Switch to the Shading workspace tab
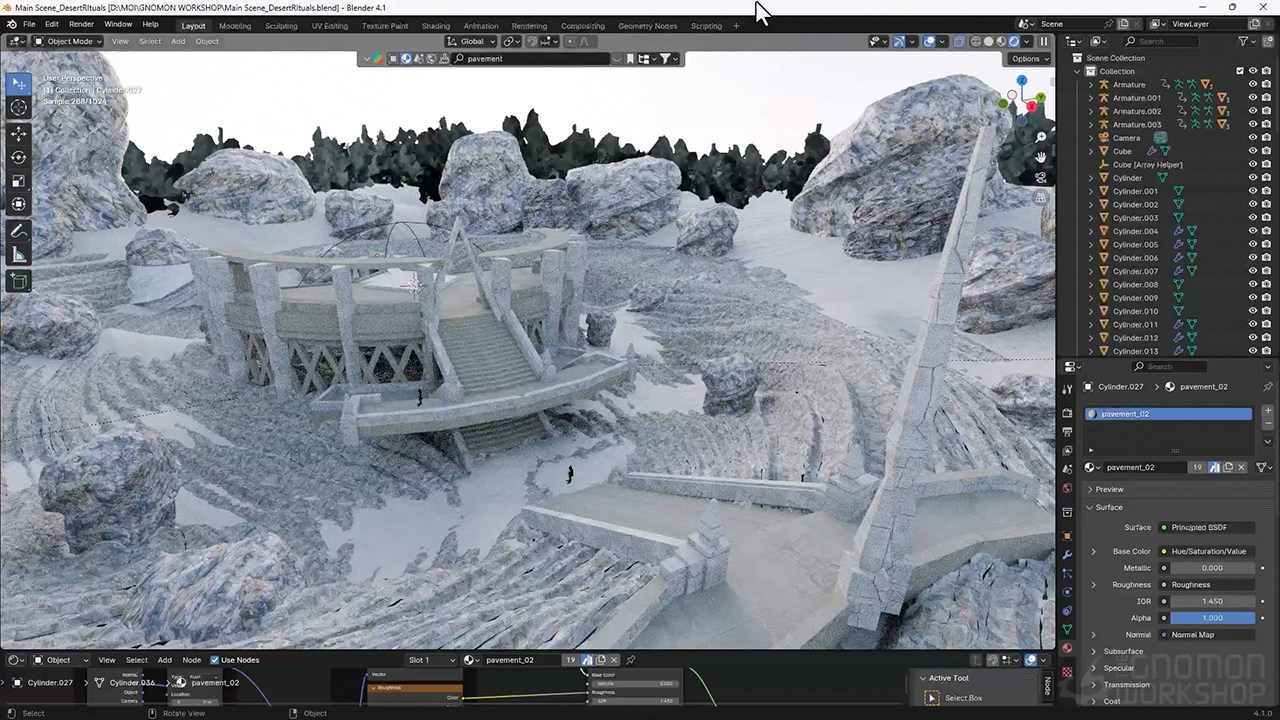The width and height of the screenshot is (1280, 720). (x=435, y=26)
